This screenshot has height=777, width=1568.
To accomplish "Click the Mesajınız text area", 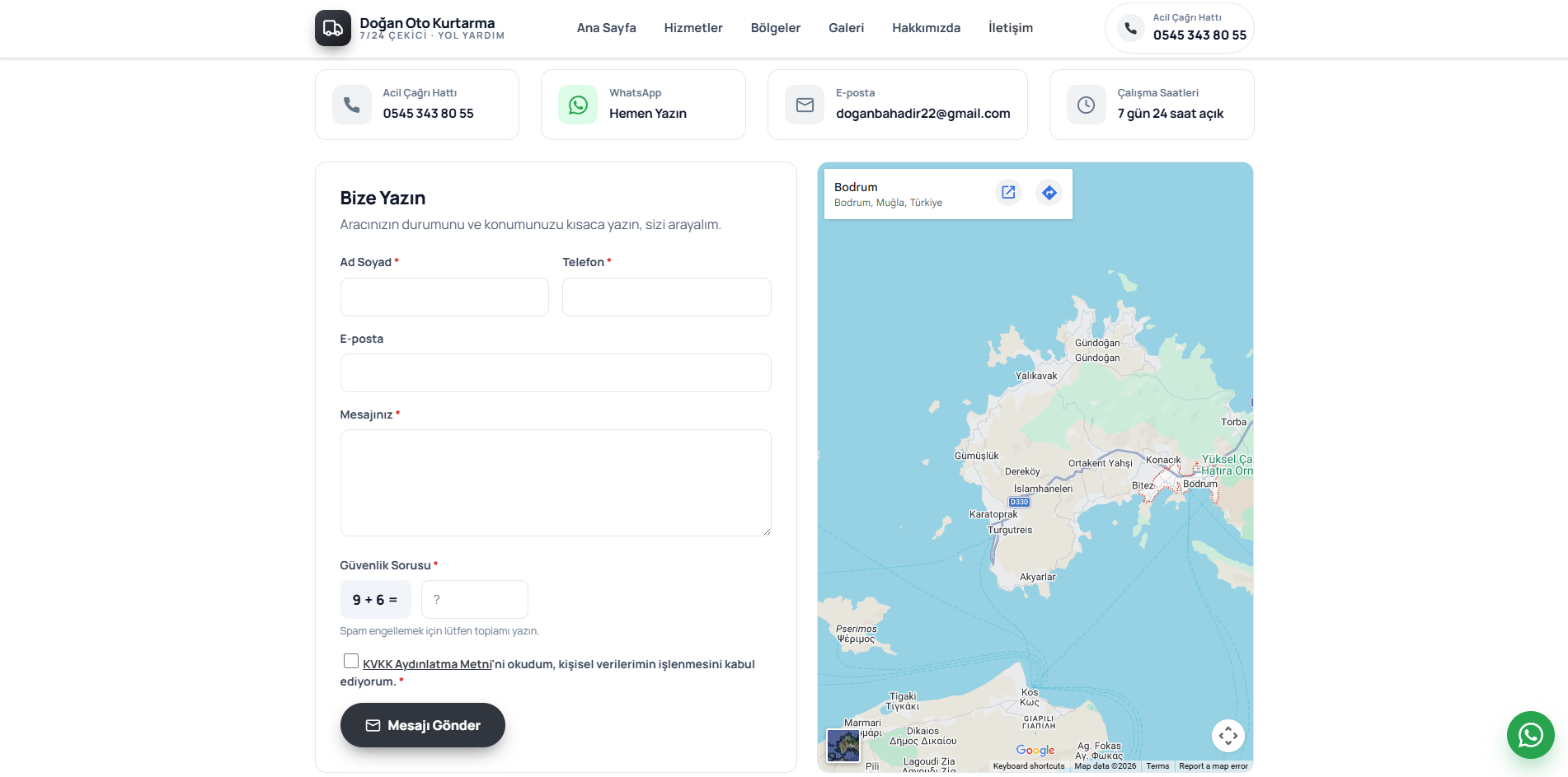I will 556,483.
